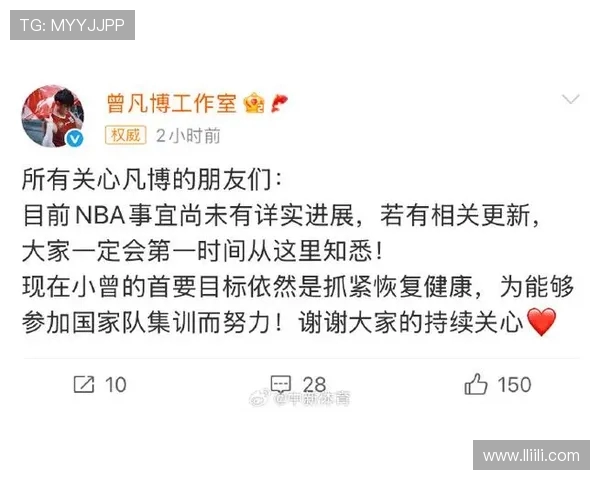600x480 pixels.
Task: Click the red koi fish badge
Action: [279, 103]
